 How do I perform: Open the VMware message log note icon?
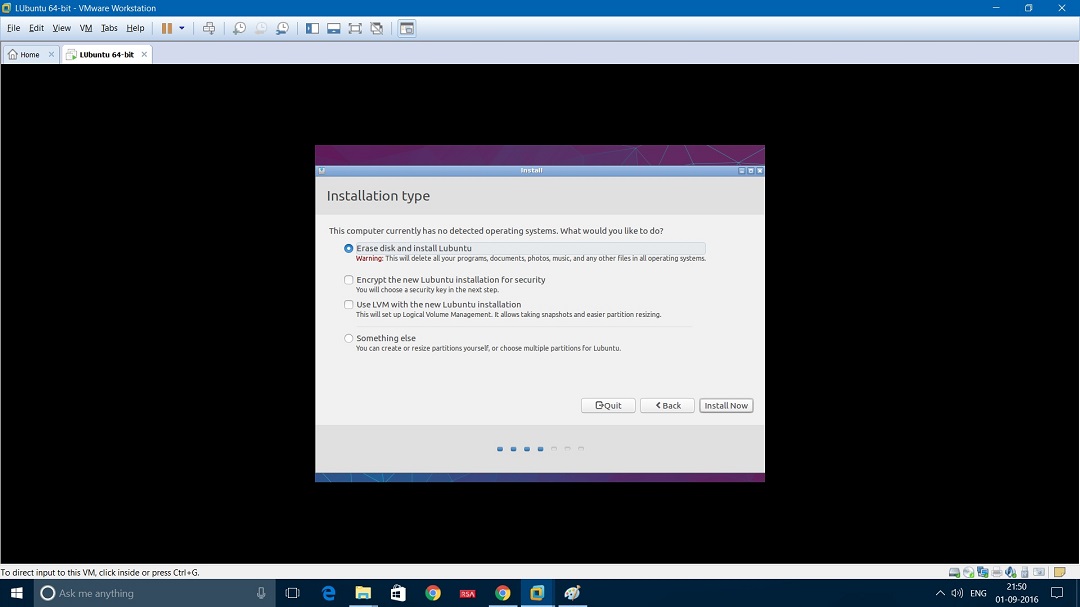1060,573
